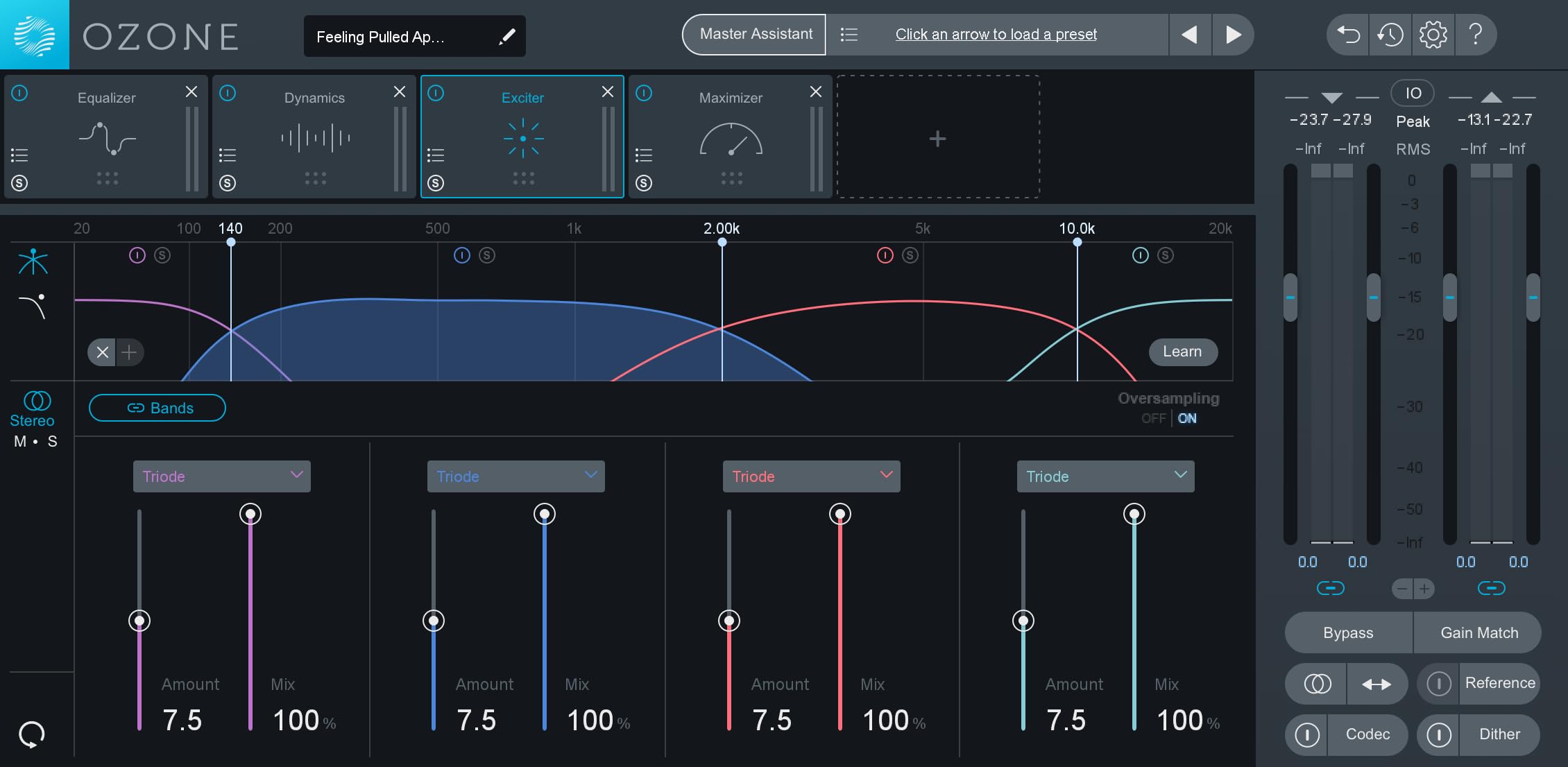This screenshot has height=767, width=1568.
Task: Open the preset list icon
Action: coord(849,35)
